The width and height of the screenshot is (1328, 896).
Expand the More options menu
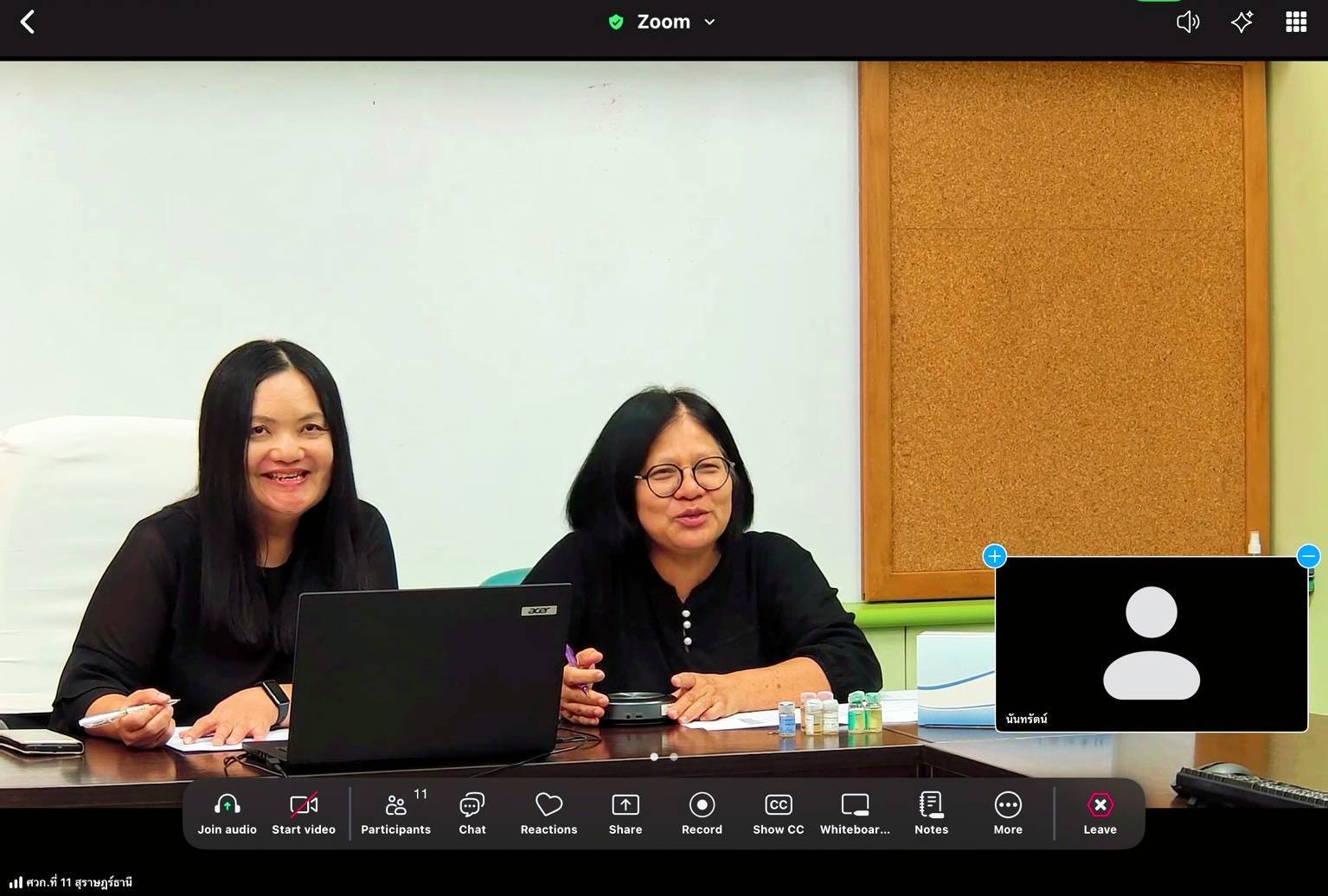[x=1008, y=813]
